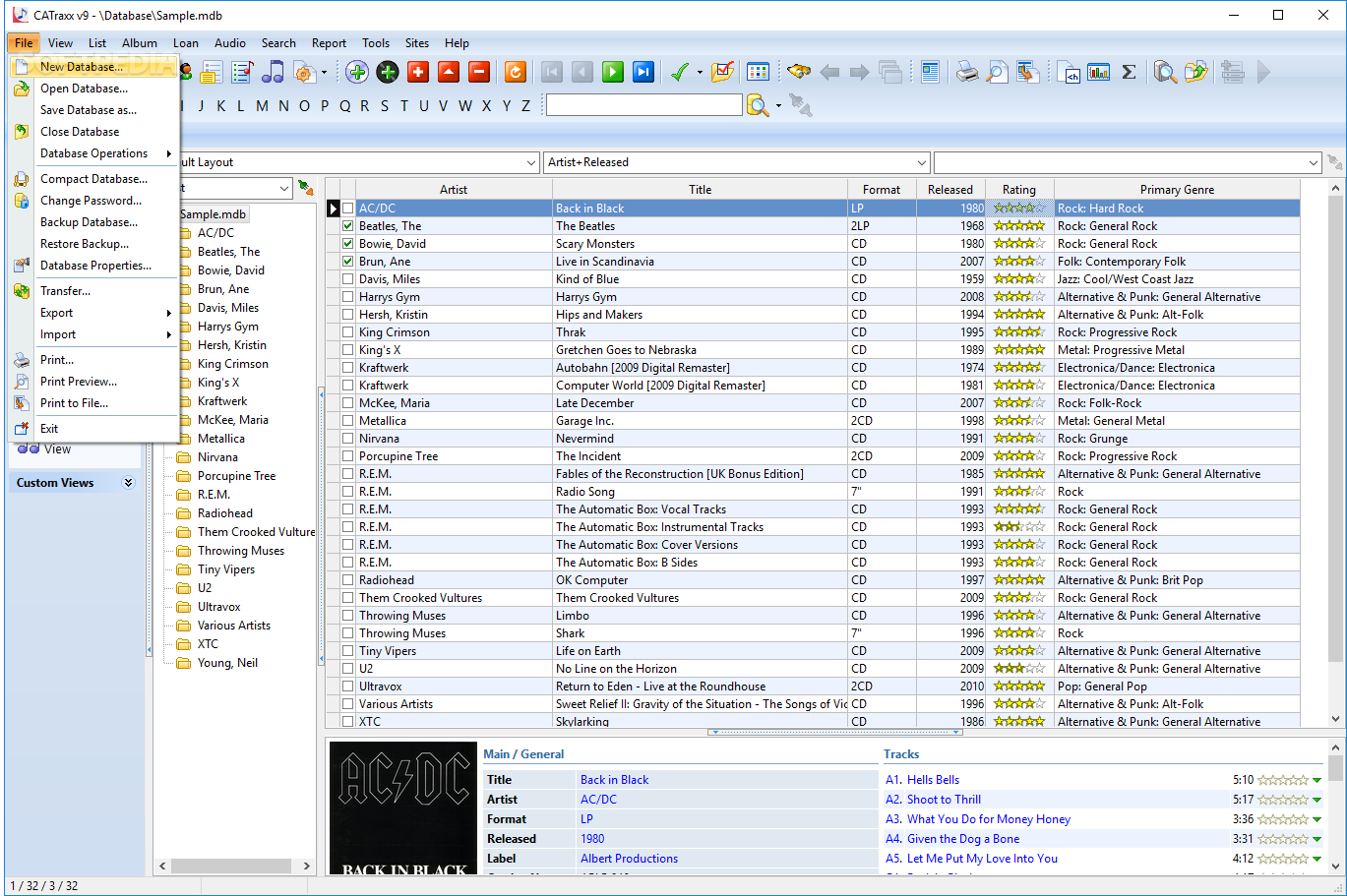Click the Released column header

[x=950, y=190]
